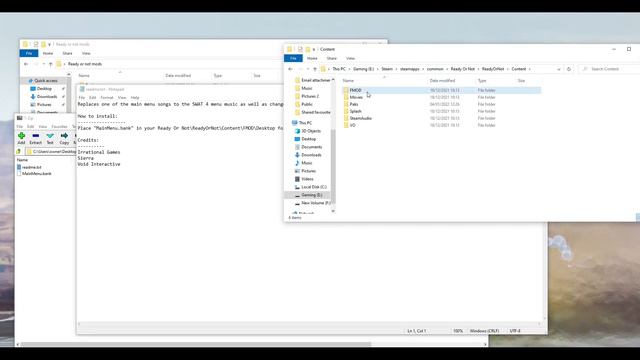Sort by the Type column in the Content window
Viewport: 640px width, 360px height.
pyautogui.click(x=482, y=81)
